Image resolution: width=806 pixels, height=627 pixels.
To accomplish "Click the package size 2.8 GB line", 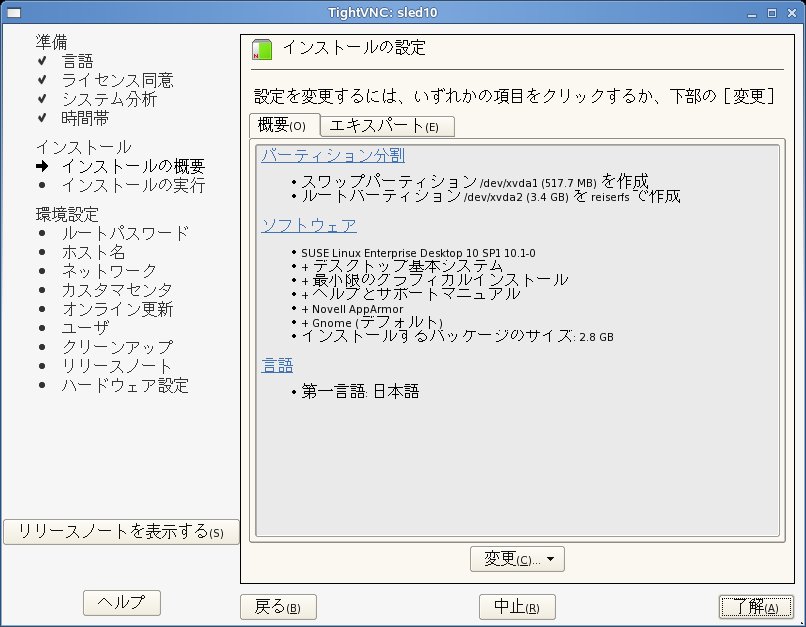I will 457,337.
